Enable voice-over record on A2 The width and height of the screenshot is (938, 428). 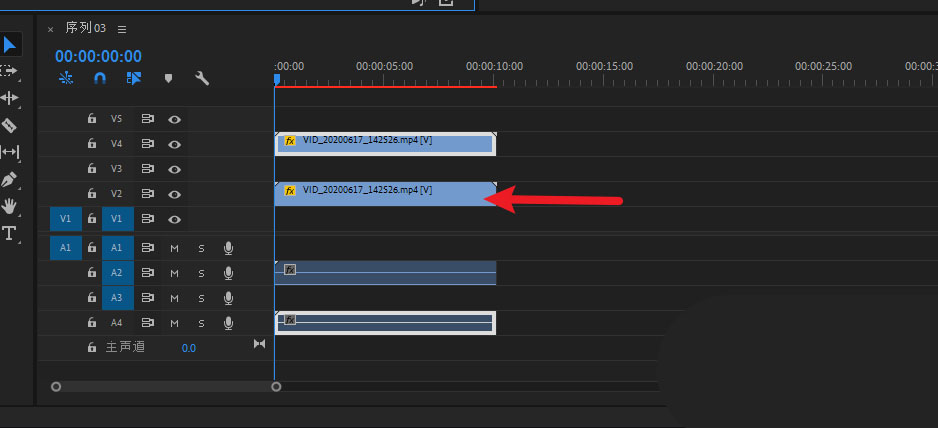tap(228, 274)
